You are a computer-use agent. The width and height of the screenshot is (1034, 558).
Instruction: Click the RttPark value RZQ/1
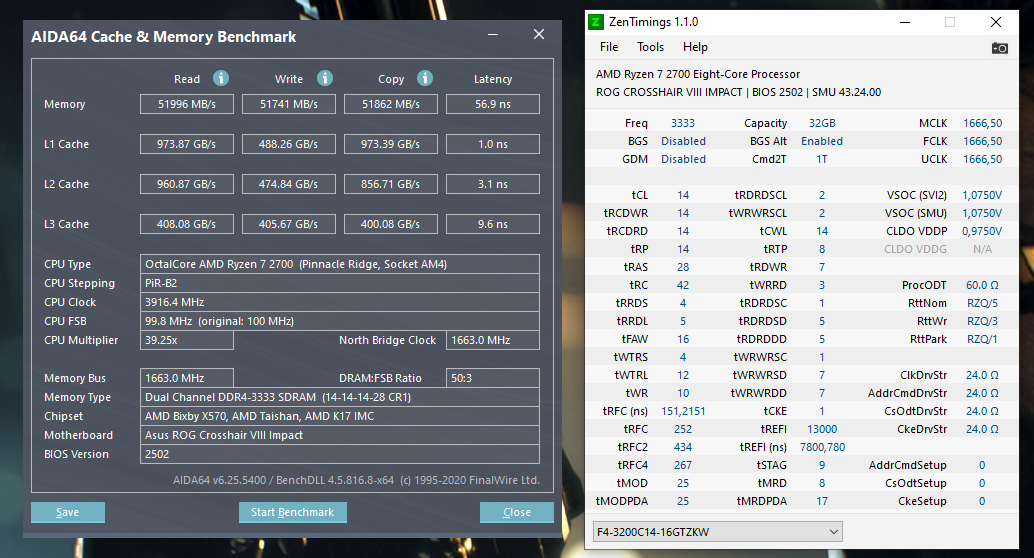[x=982, y=339]
